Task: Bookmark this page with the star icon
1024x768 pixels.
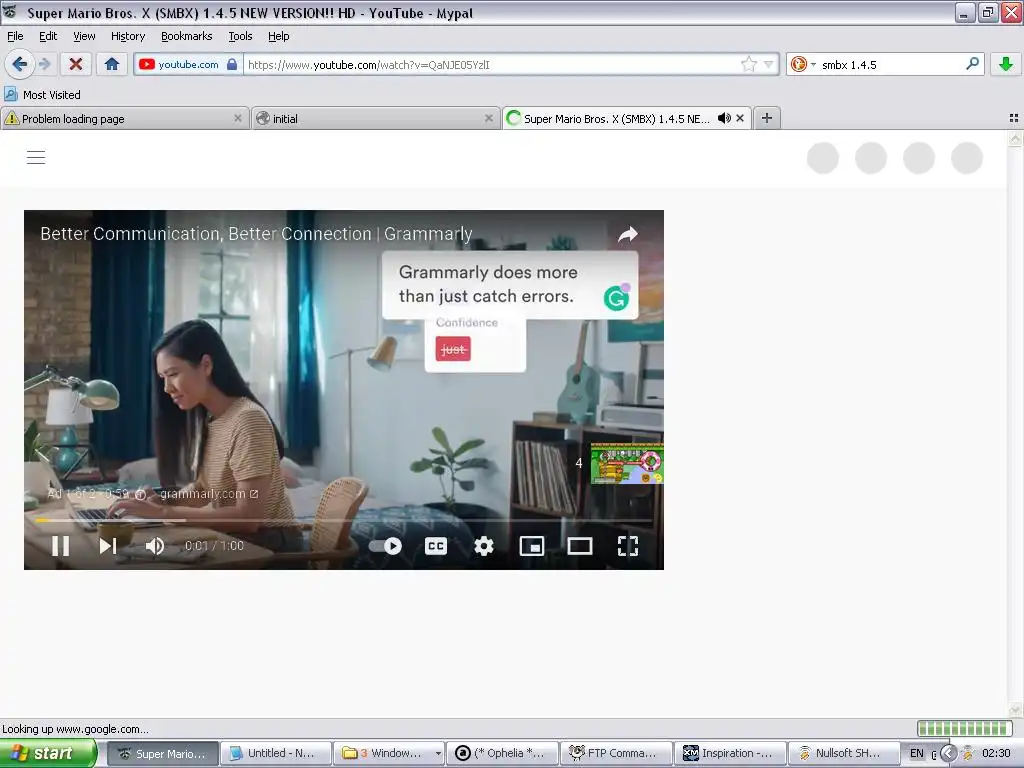Action: (x=748, y=64)
